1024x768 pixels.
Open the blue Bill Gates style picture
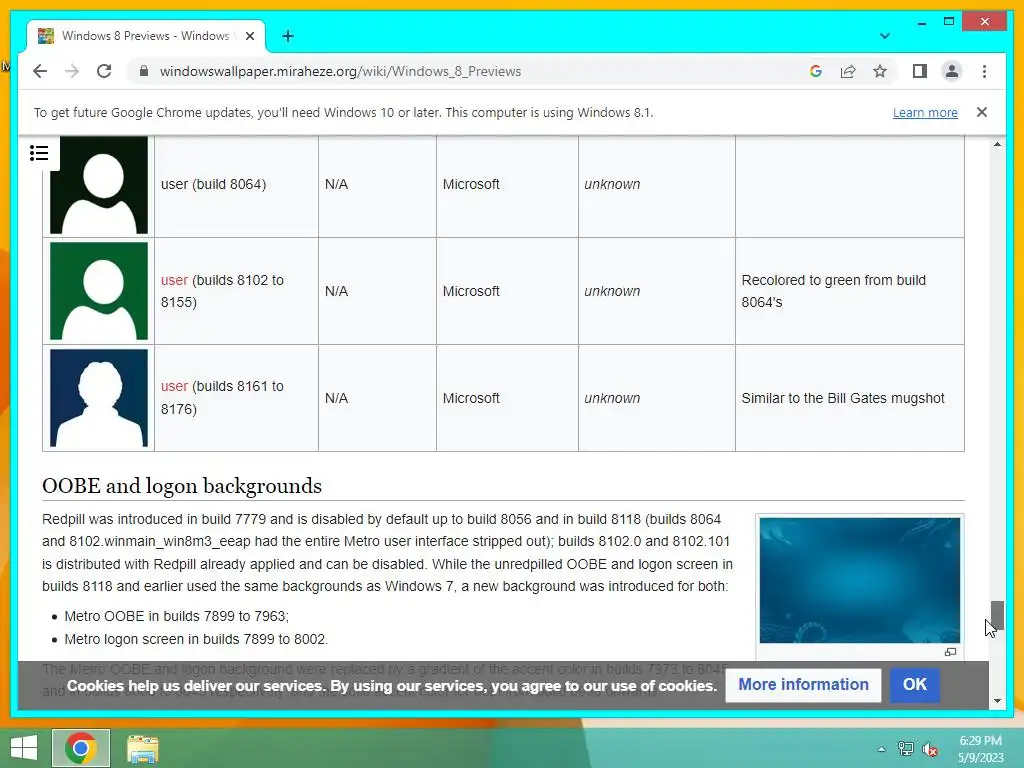[x=99, y=398]
